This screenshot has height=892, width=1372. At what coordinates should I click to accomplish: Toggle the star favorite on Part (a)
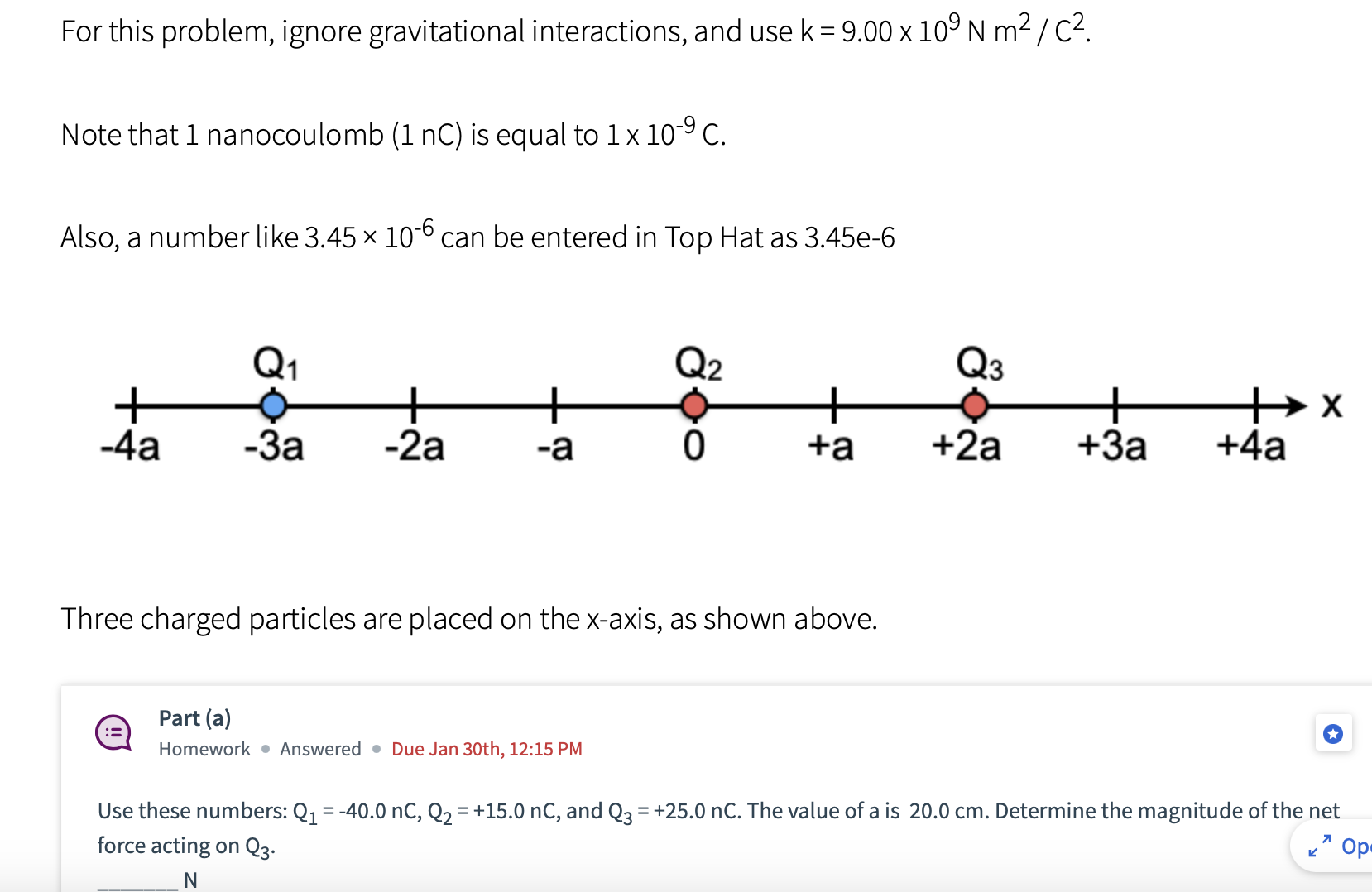(x=1333, y=733)
